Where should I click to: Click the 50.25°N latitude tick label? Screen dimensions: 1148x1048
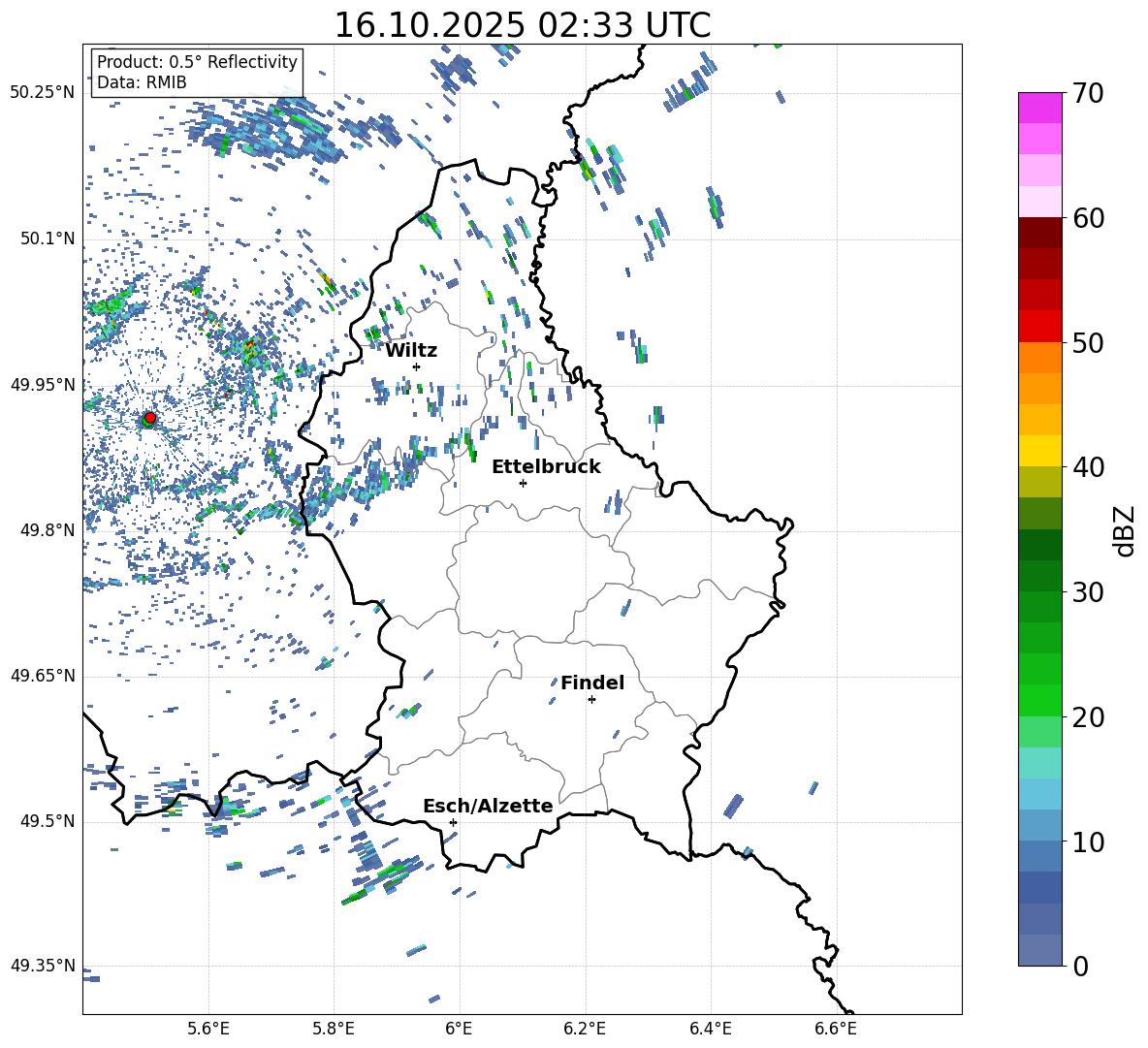click(43, 93)
